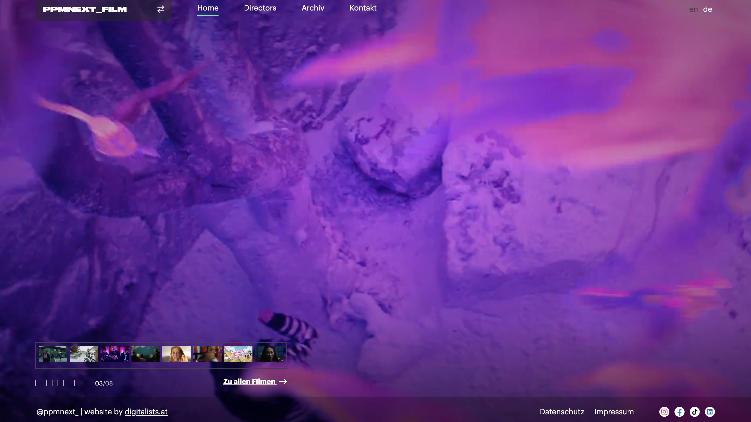Screen dimensions: 751x422
Task: Switch the language to German (de)
Action: (707, 10)
